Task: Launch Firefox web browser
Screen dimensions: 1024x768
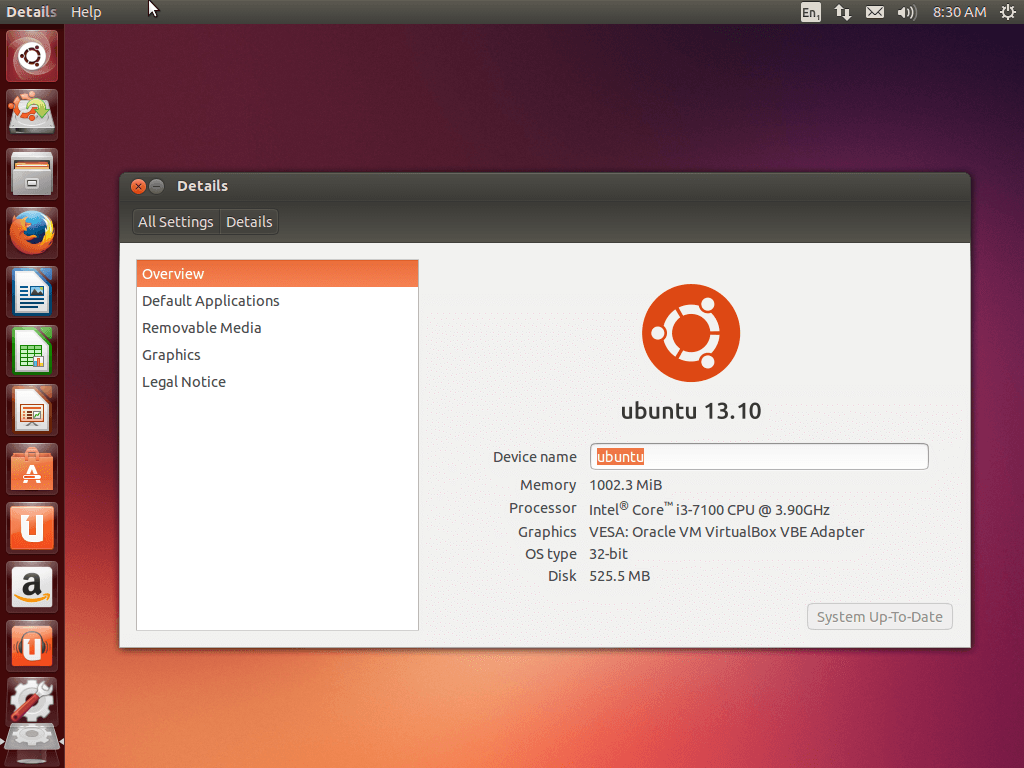Action: (32, 233)
